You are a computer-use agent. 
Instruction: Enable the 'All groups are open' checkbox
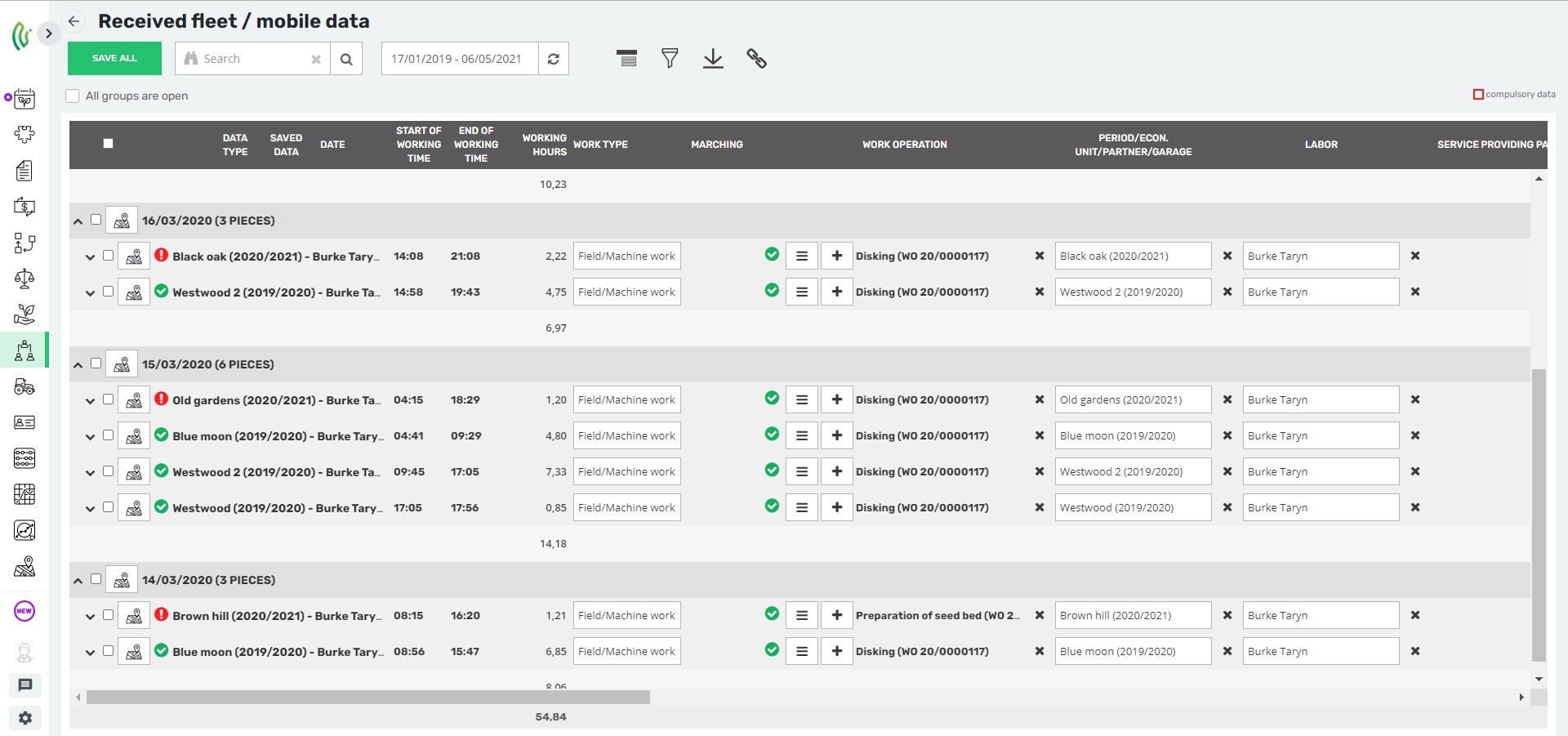[72, 96]
